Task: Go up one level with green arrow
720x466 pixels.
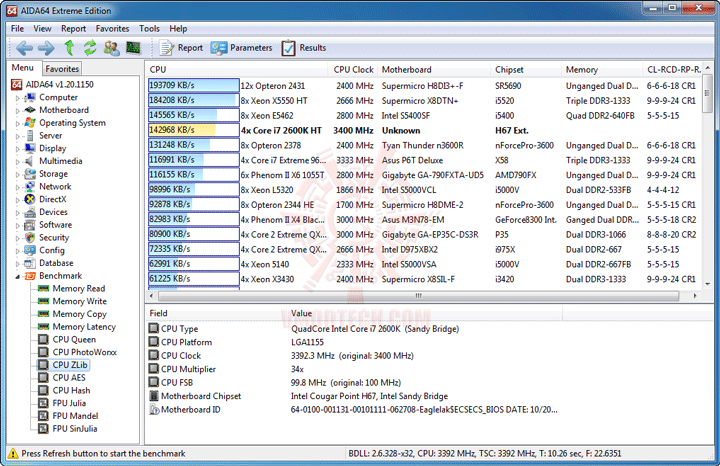Action: click(x=69, y=47)
